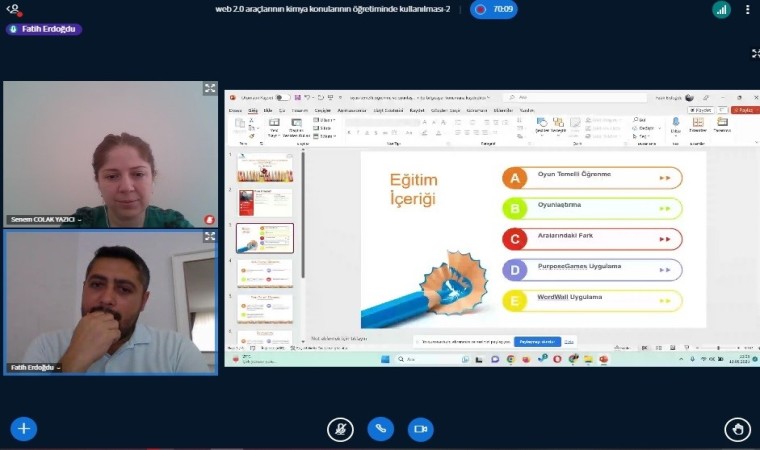Image resolution: width=760 pixels, height=450 pixels.
Task: Raise hand using the hand icon
Action: (737, 429)
